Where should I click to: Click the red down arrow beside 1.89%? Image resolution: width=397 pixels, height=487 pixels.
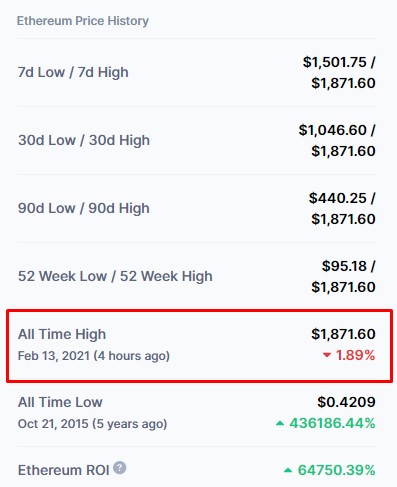tap(327, 355)
